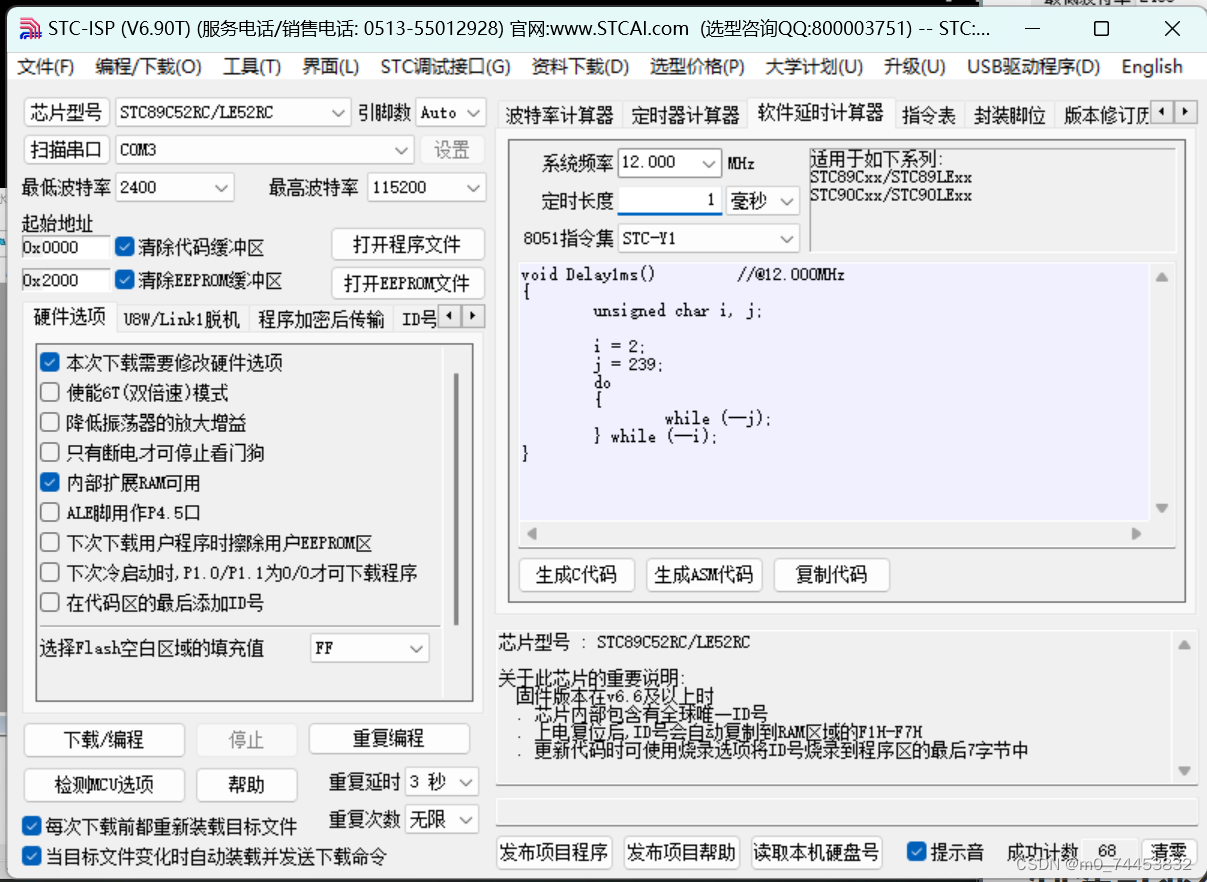Click 重复编程 button
Viewport: 1207px width, 882px height.
389,739
